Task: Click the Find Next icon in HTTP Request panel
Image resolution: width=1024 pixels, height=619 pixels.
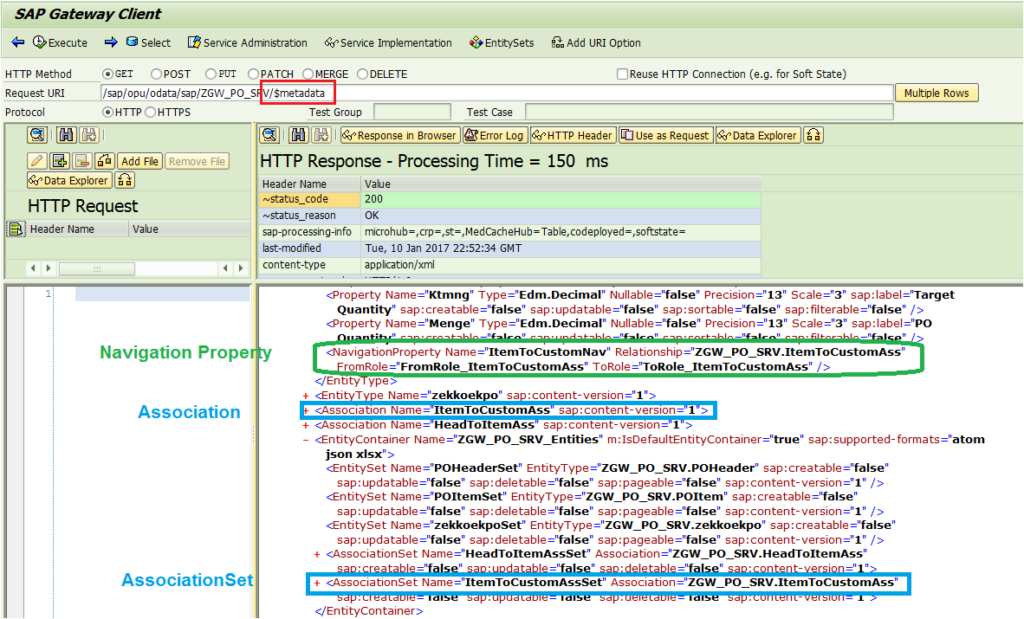Action: pyautogui.click(x=89, y=135)
